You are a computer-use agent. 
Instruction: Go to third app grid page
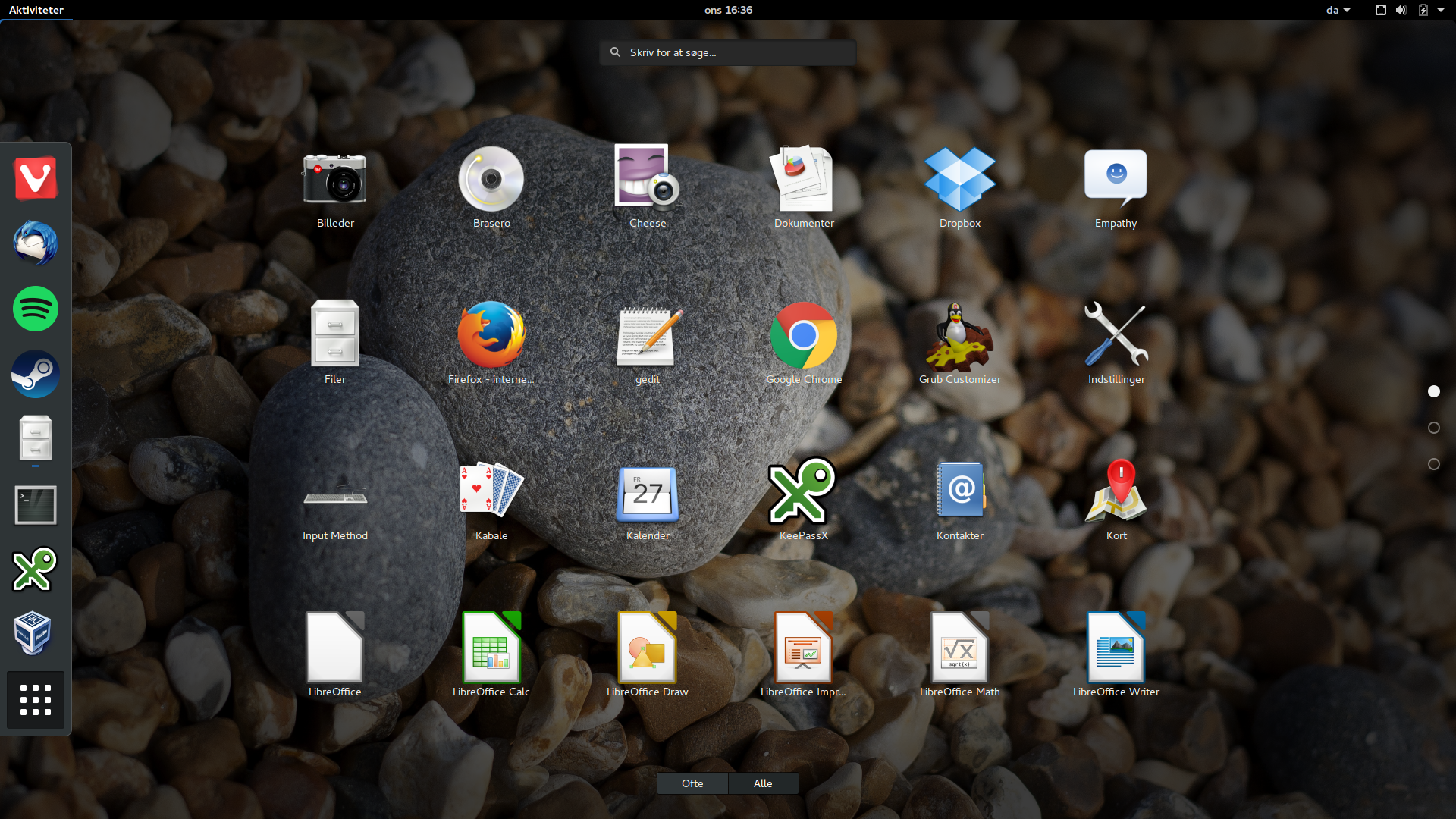click(1433, 464)
